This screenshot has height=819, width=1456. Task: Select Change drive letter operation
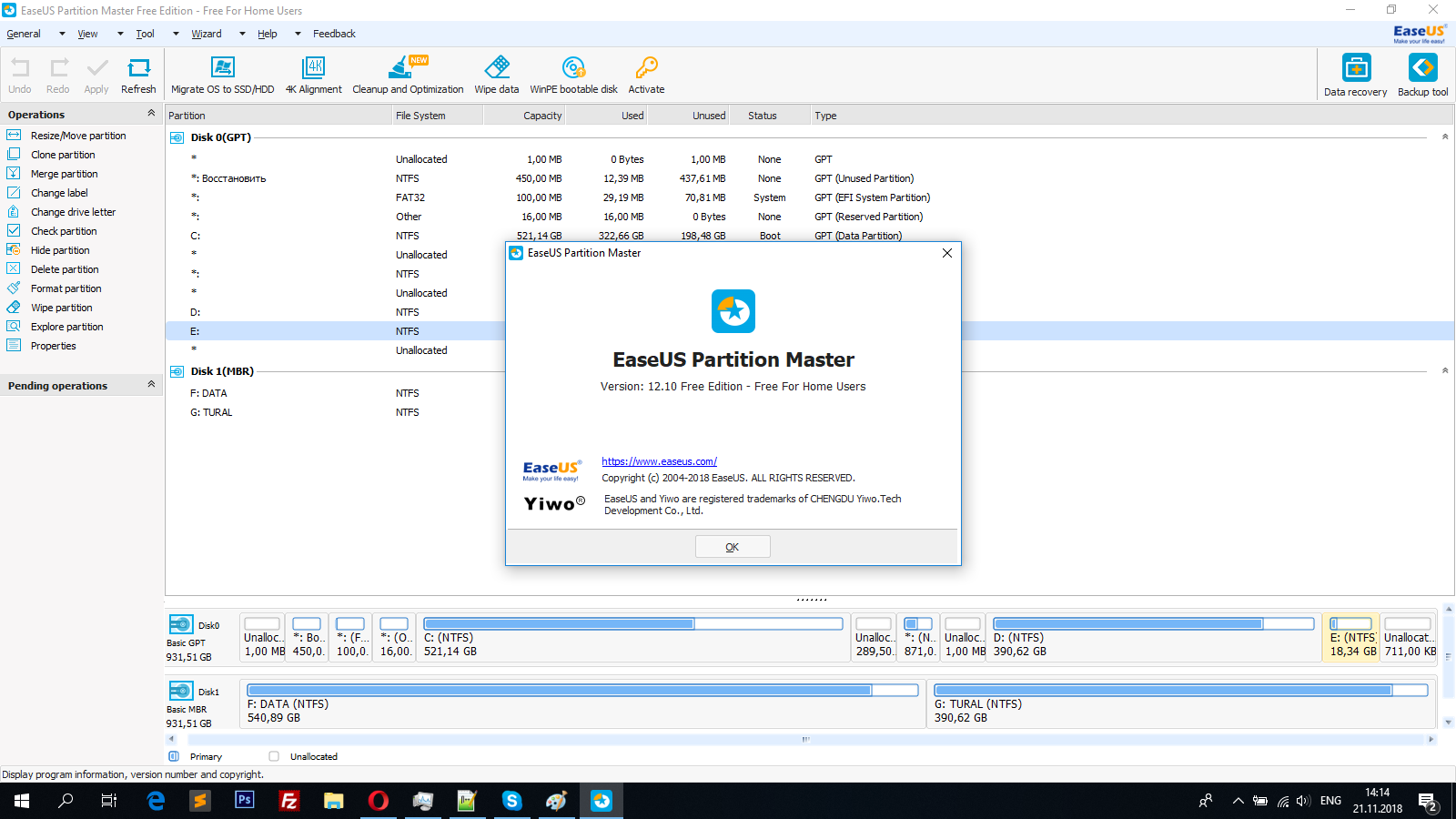[73, 212]
